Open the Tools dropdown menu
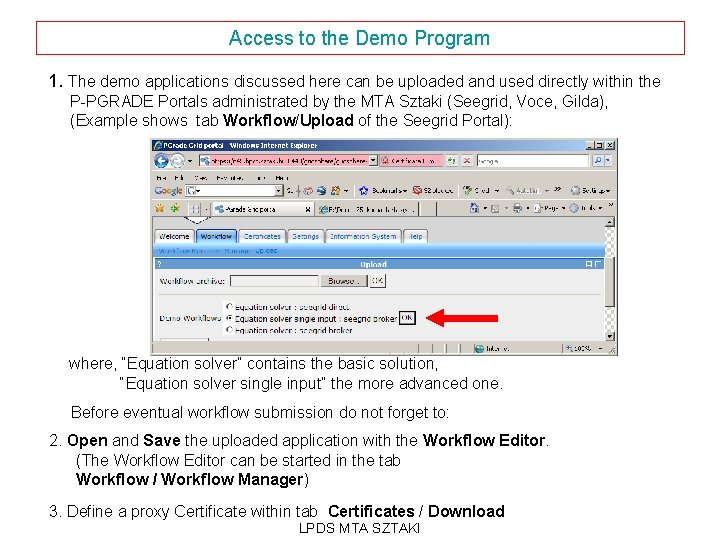Screen dimensions: 720x540 click(586, 208)
